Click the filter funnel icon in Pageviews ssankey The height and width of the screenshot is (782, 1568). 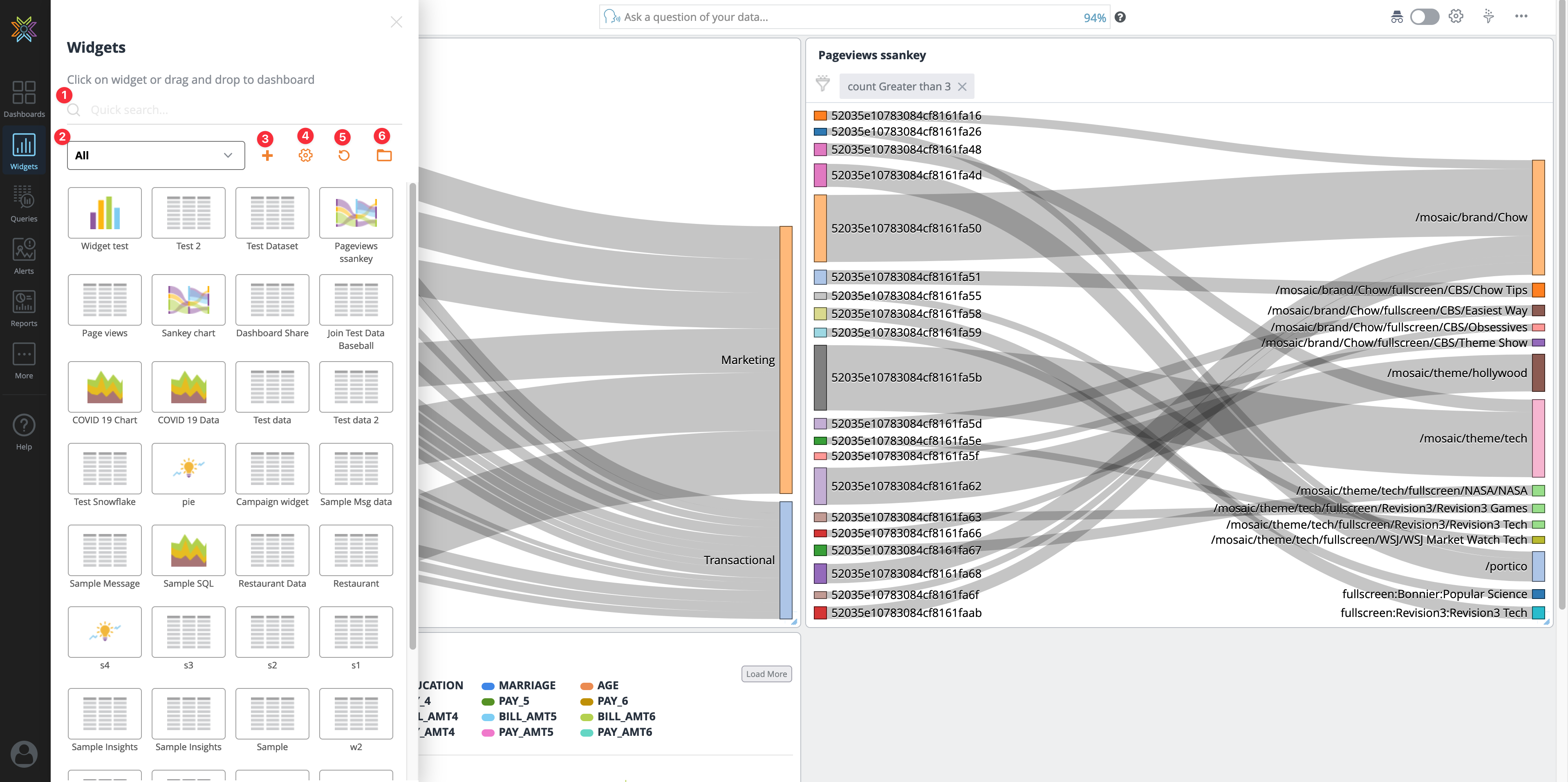coord(823,84)
